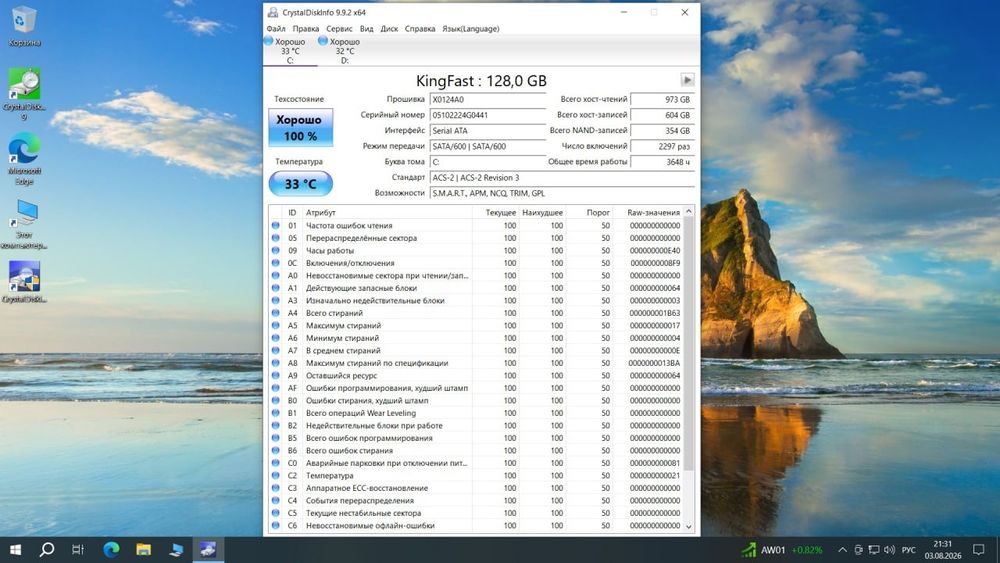The height and width of the screenshot is (563, 1000).
Task: Click status icon for Максимум стираний row (A5)
Action: coord(276,325)
